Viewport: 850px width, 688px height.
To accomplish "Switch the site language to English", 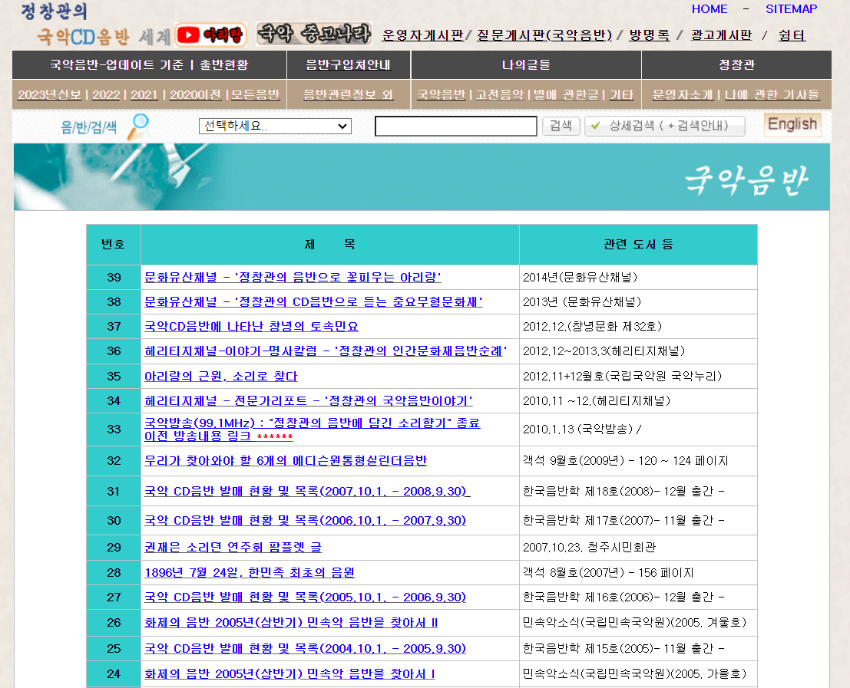I will pyautogui.click(x=792, y=124).
